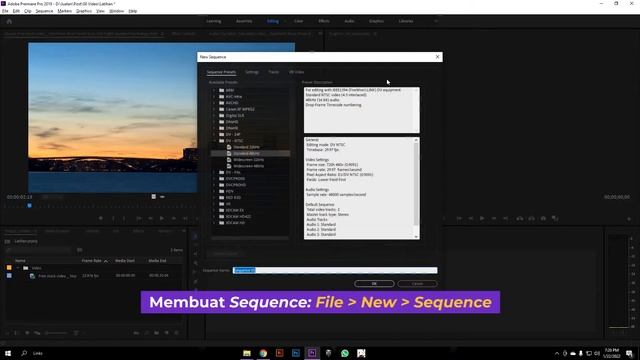This screenshot has height=360, width=640.
Task: Expand the AVCHD preset folder
Action: point(214,103)
